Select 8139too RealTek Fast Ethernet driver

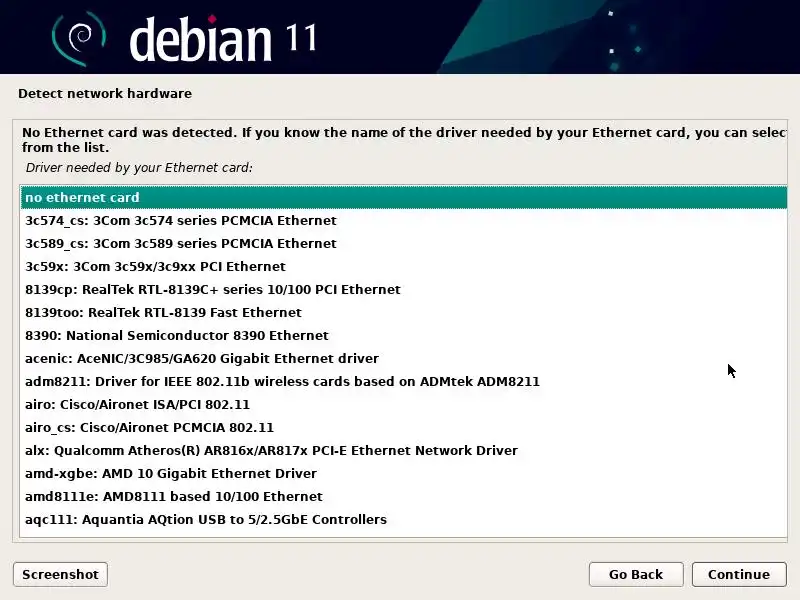coord(404,312)
